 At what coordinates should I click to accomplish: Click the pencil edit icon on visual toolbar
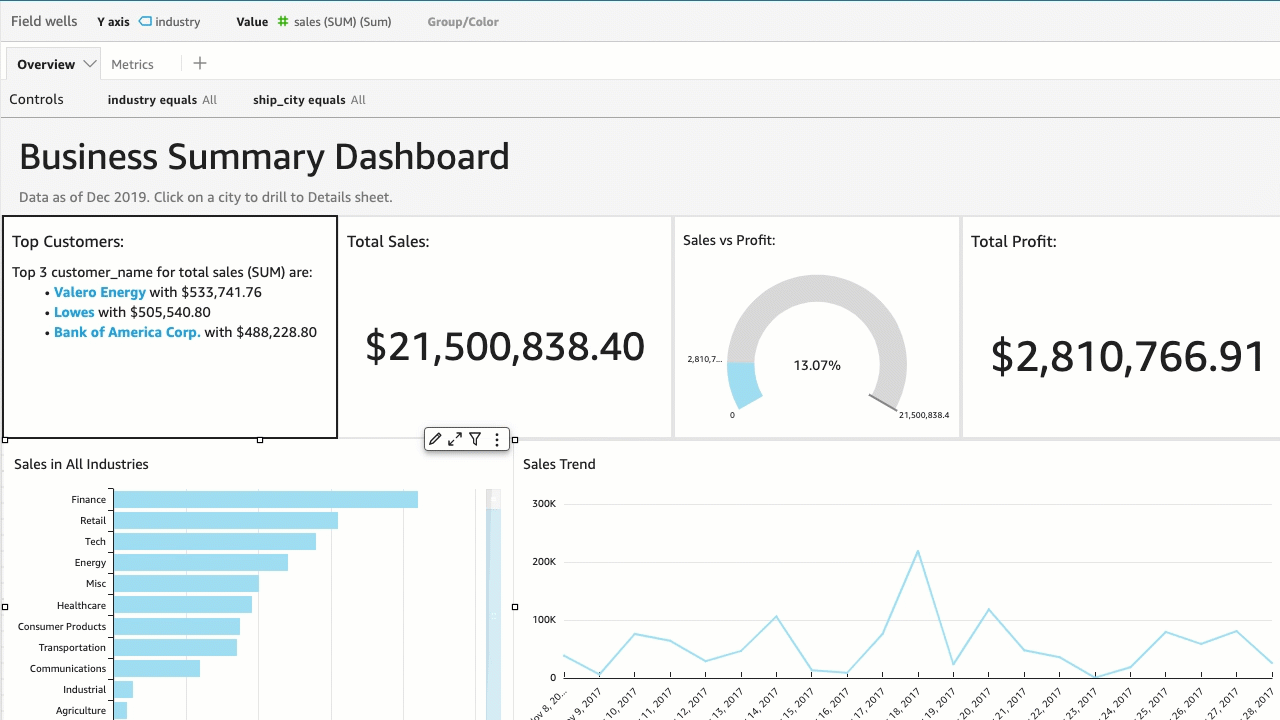point(435,439)
